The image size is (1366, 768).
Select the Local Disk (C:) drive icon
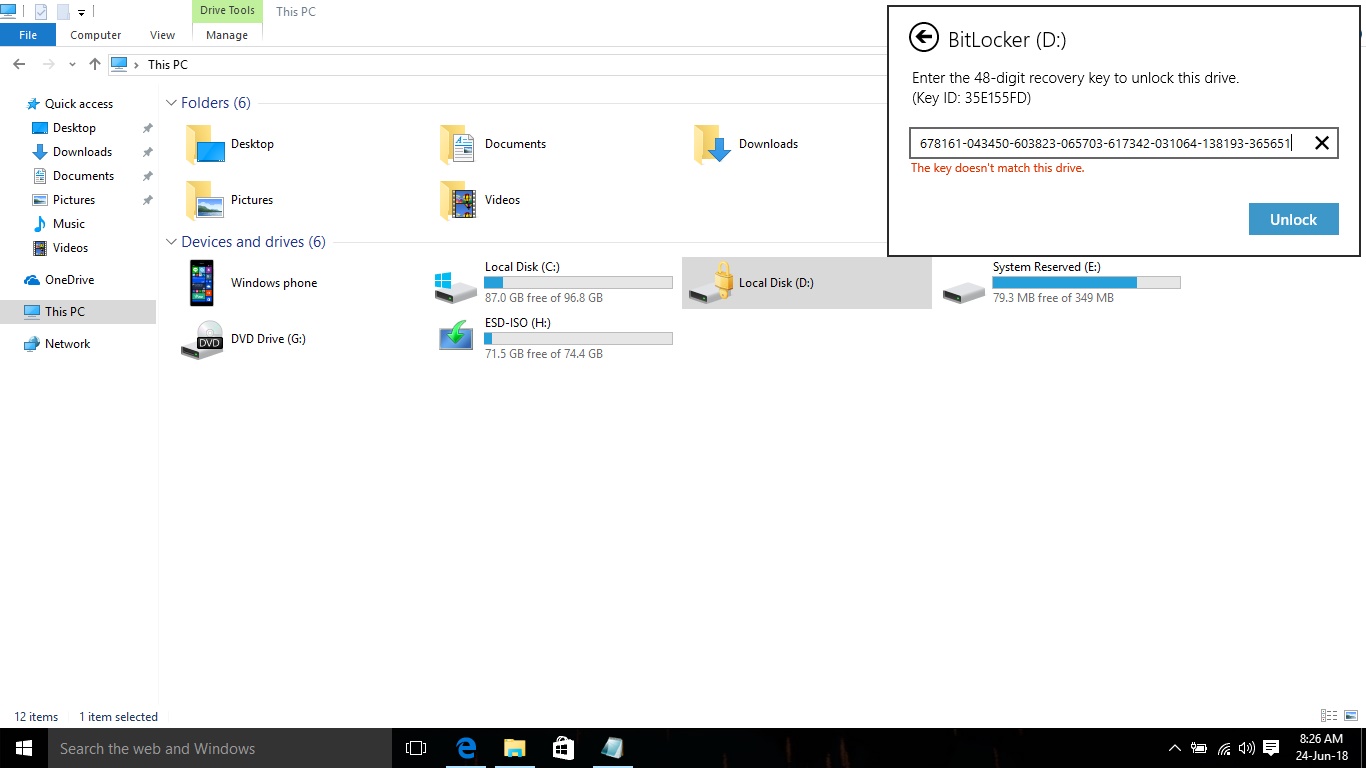pos(456,286)
